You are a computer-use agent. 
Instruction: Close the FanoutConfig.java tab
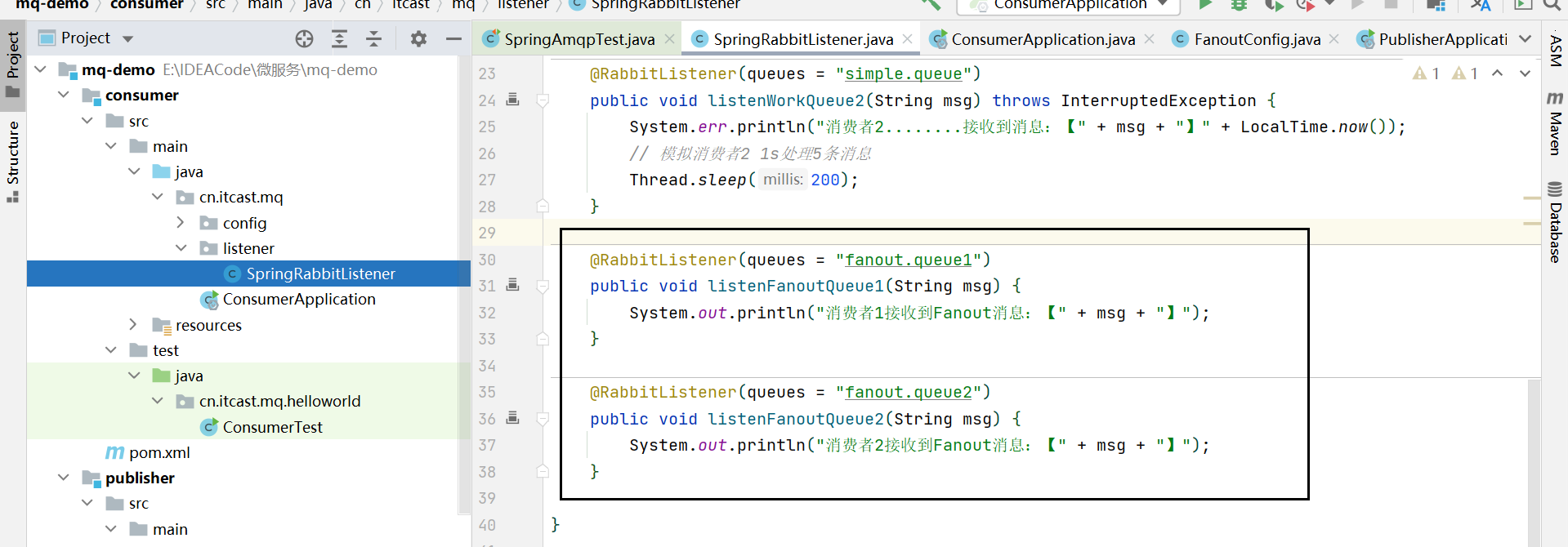click(x=1333, y=39)
